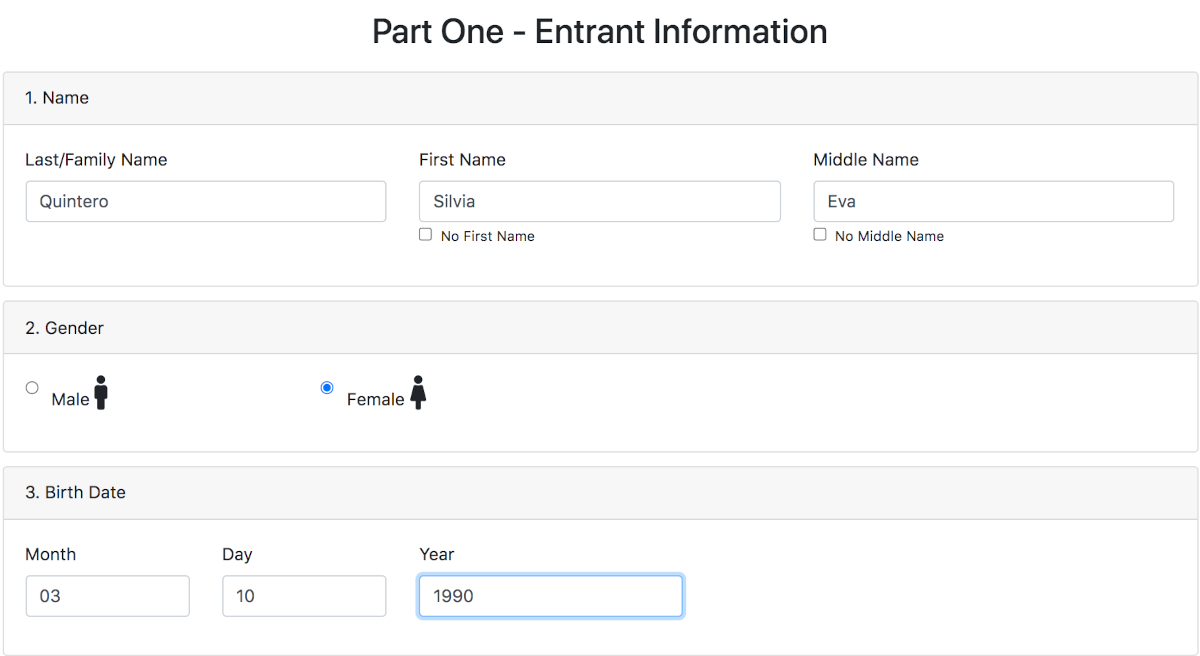Click the Part One - Entrant Information title
This screenshot has width=1200, height=656.
[x=600, y=31]
